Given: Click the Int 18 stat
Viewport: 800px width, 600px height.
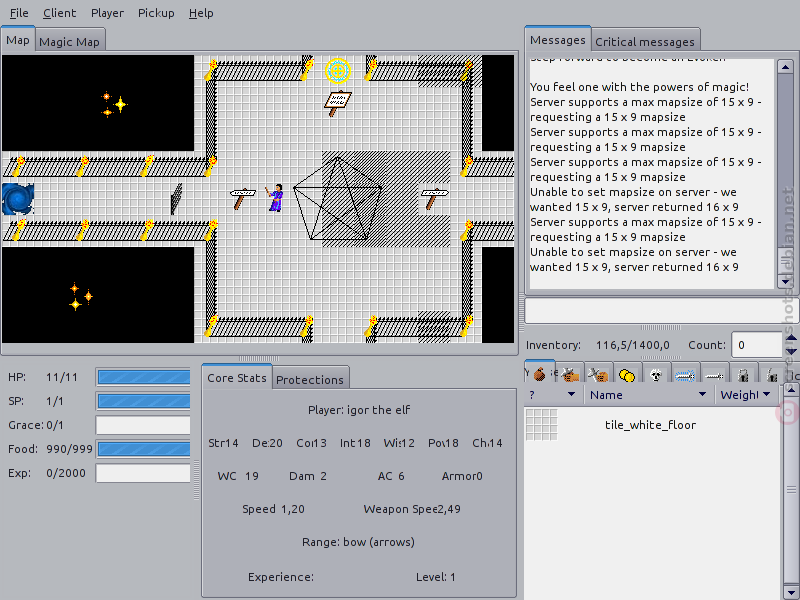Looking at the screenshot, I should click(x=355, y=443).
